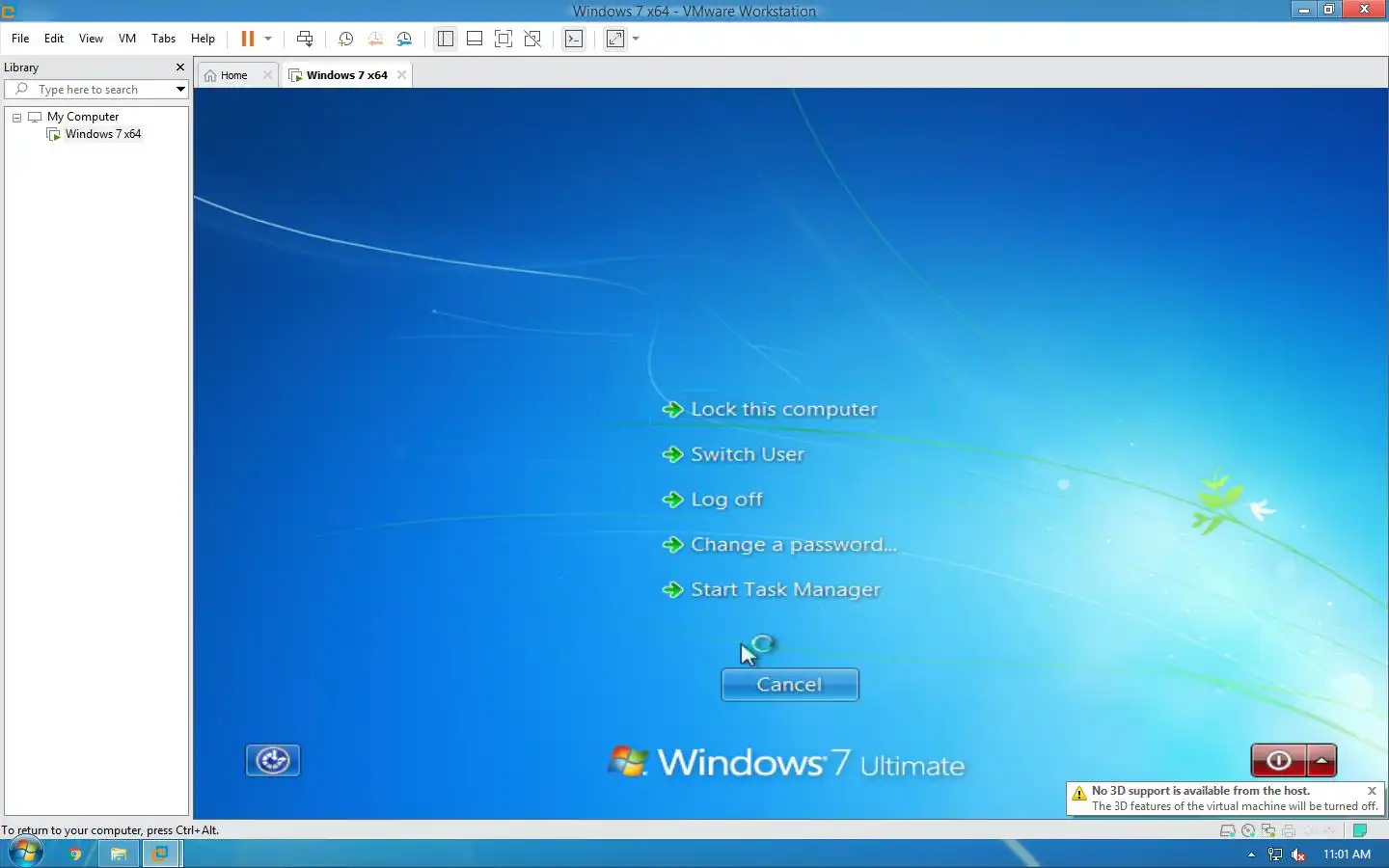Click the green message log icon
Screen dimensions: 1389x868
[x=1360, y=830]
